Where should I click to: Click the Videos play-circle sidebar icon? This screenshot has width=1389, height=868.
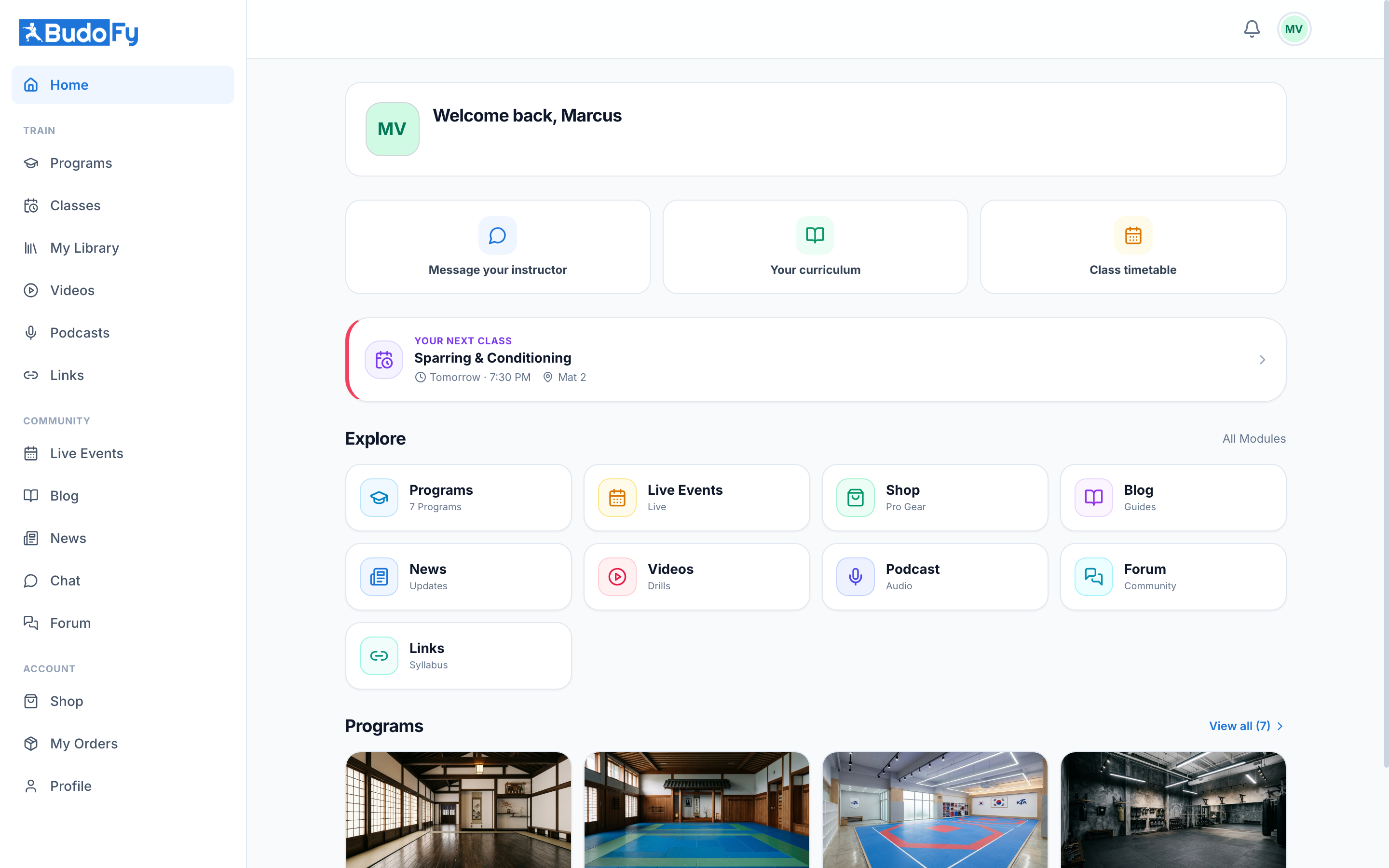click(x=31, y=290)
